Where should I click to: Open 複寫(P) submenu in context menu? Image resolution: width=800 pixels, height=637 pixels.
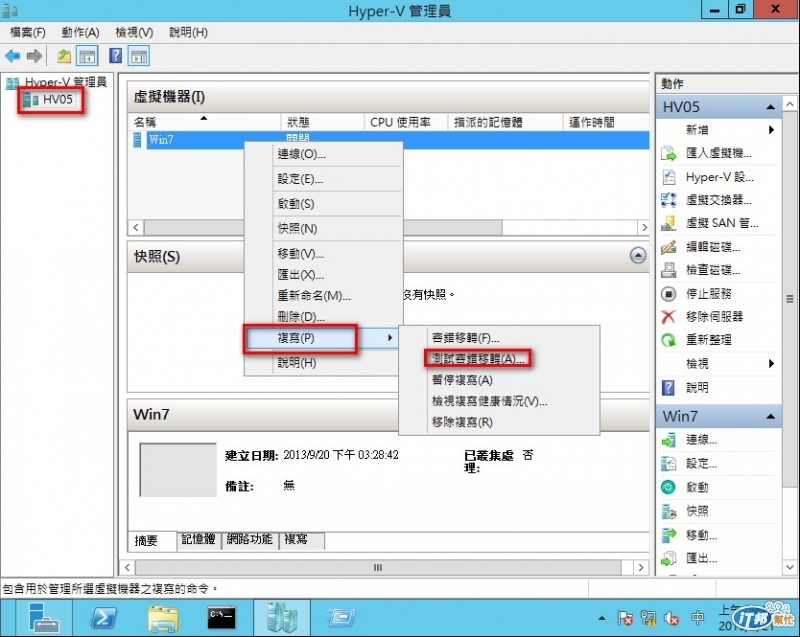pyautogui.click(x=322, y=338)
